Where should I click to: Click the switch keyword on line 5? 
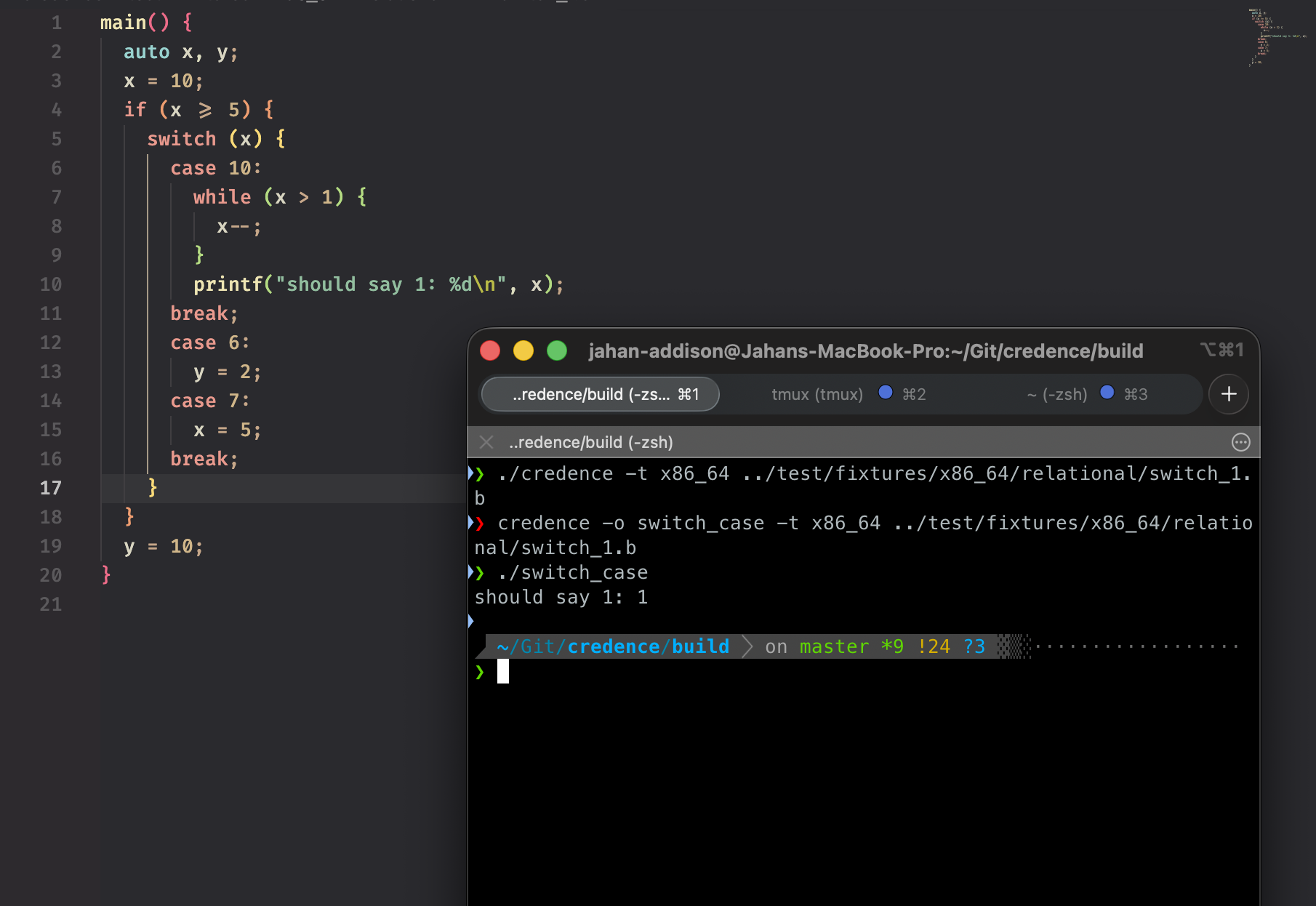(x=182, y=139)
